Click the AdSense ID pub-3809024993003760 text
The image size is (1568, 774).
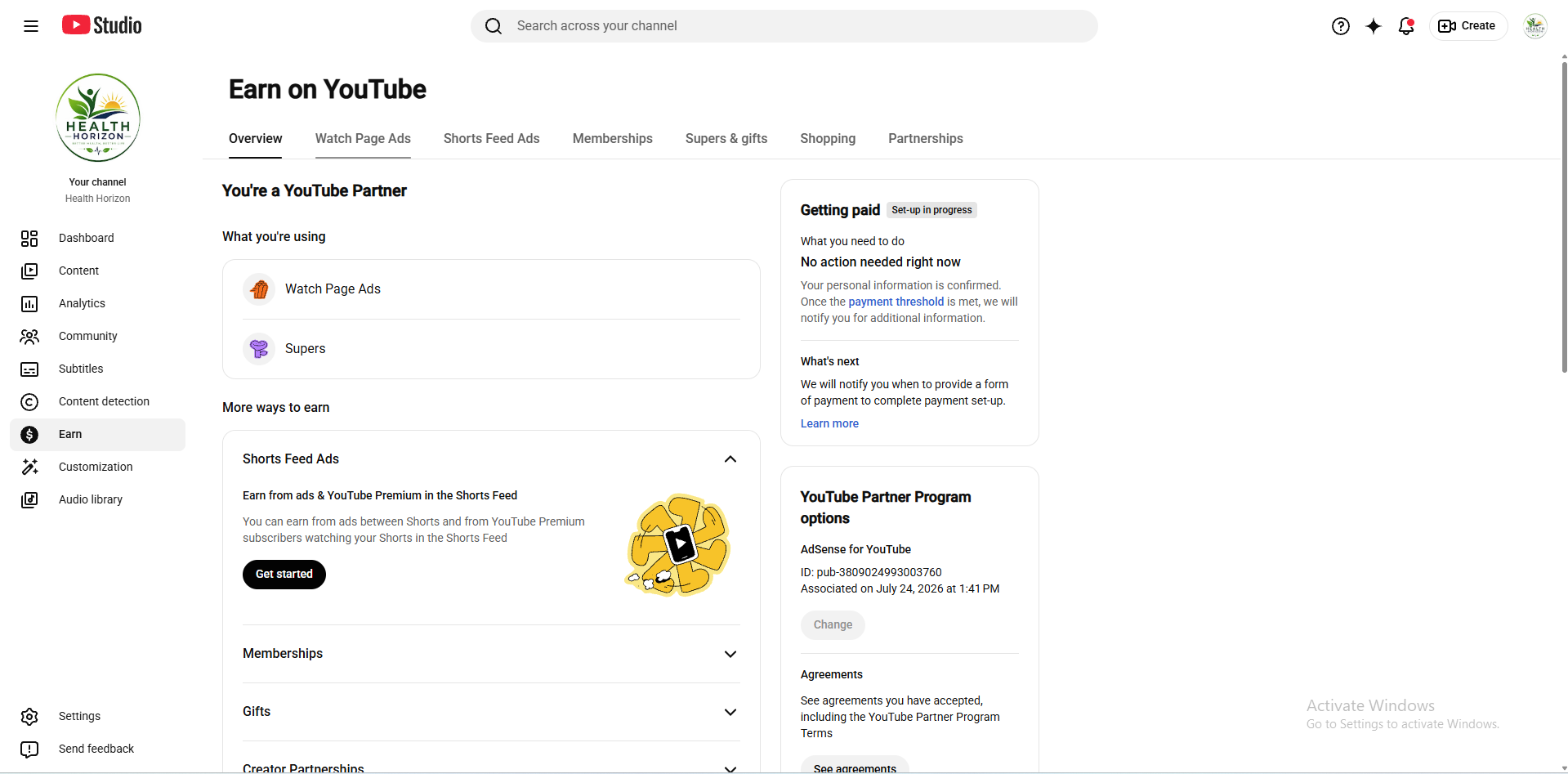pos(871,572)
